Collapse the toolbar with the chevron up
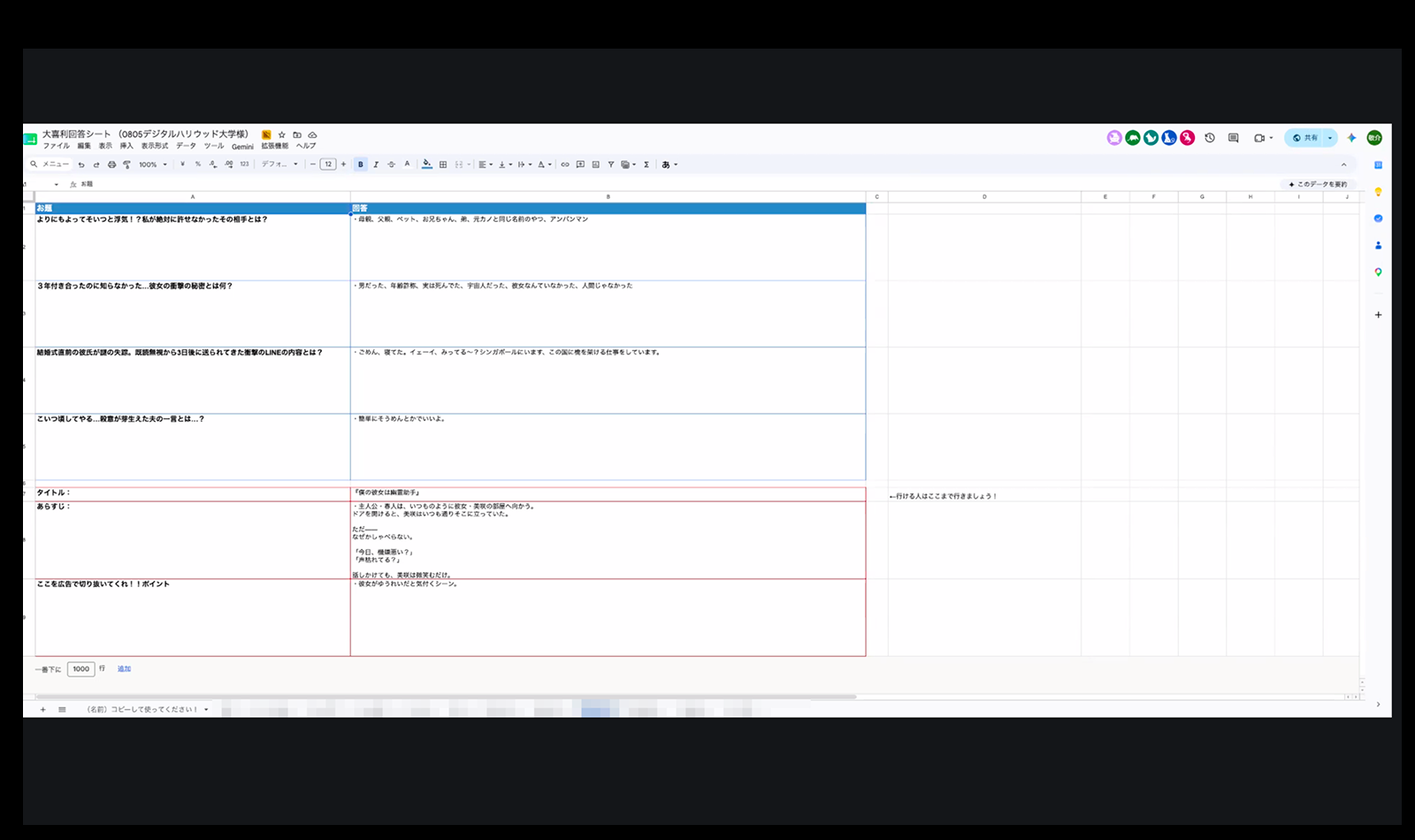This screenshot has width=1415, height=840. coord(1343,164)
